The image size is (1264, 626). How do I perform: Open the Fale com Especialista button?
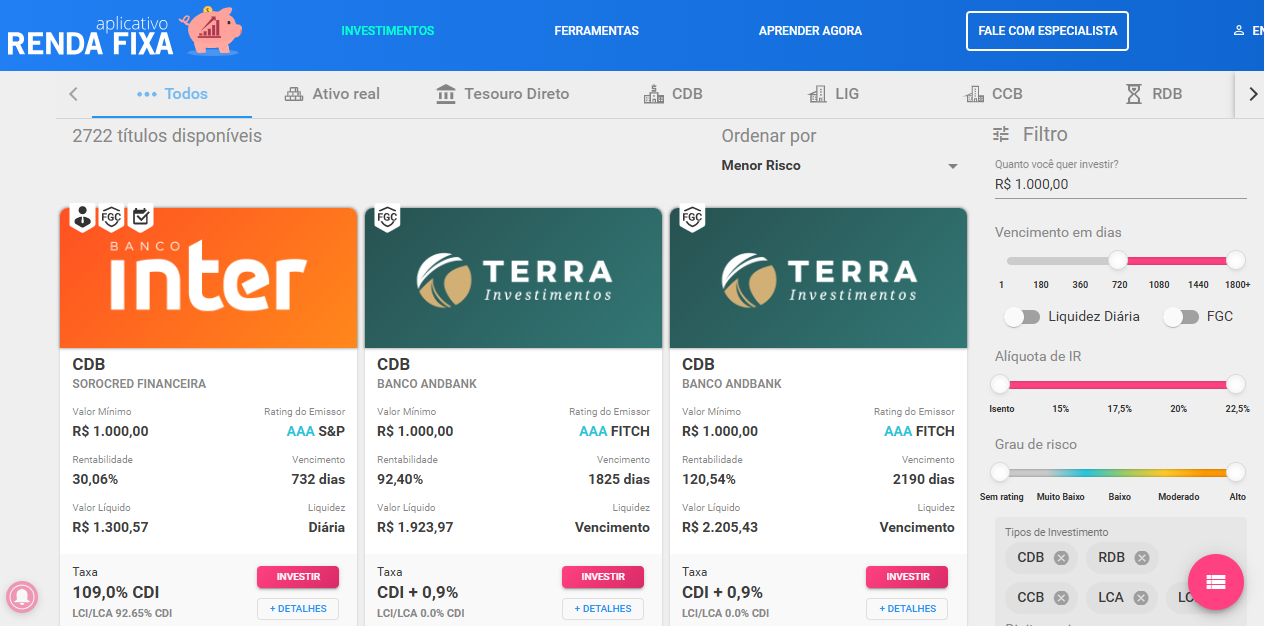click(1047, 31)
